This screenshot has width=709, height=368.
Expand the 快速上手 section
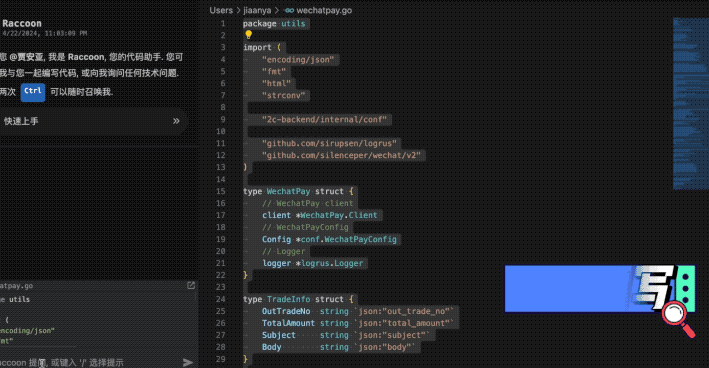coord(92,121)
